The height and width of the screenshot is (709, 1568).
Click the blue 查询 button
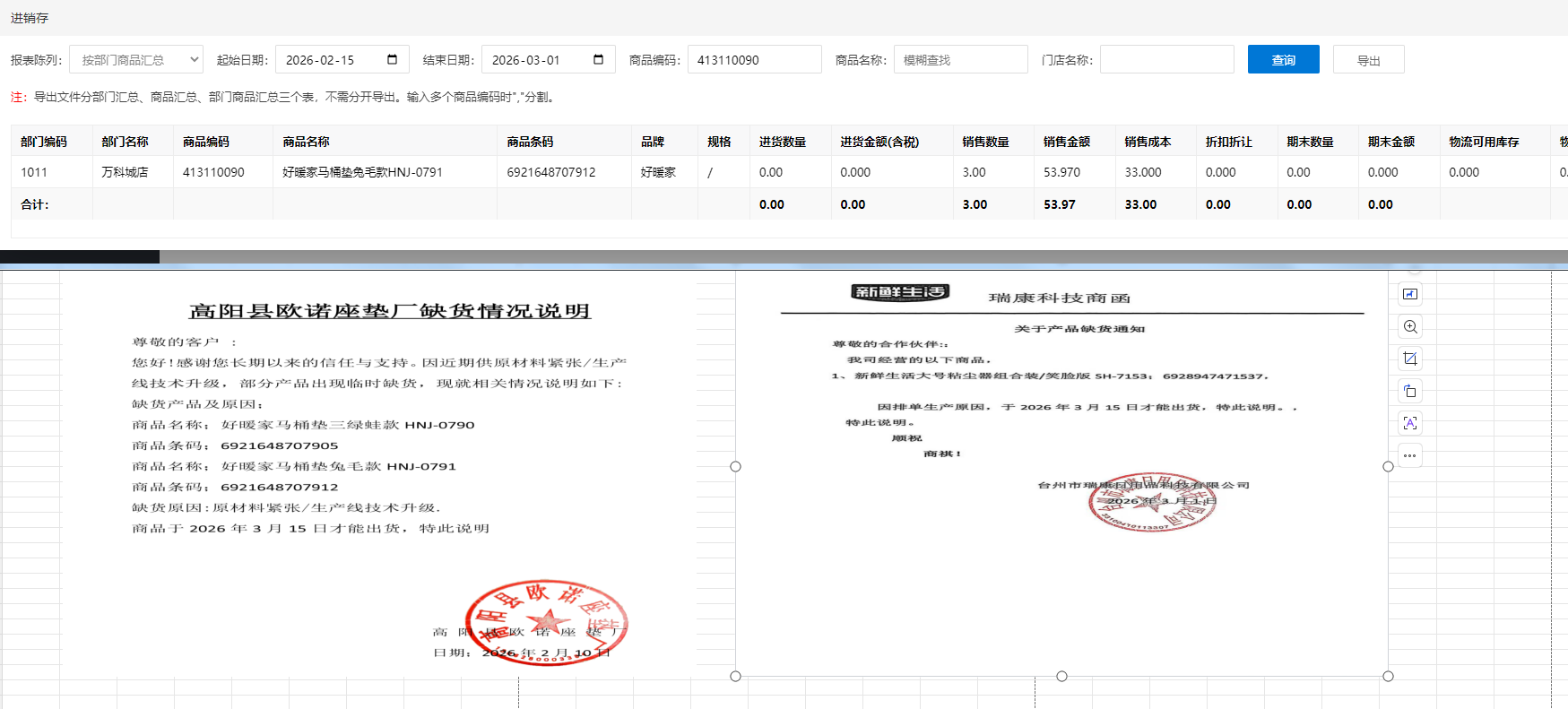(x=1283, y=60)
